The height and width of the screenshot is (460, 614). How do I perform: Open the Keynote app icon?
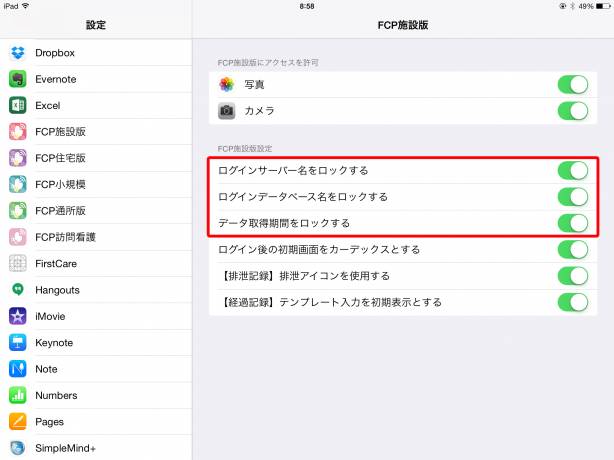[x=17, y=342]
